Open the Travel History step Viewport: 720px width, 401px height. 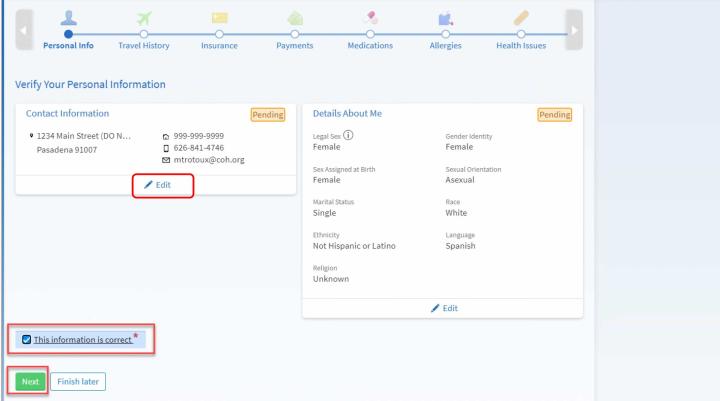tap(144, 45)
